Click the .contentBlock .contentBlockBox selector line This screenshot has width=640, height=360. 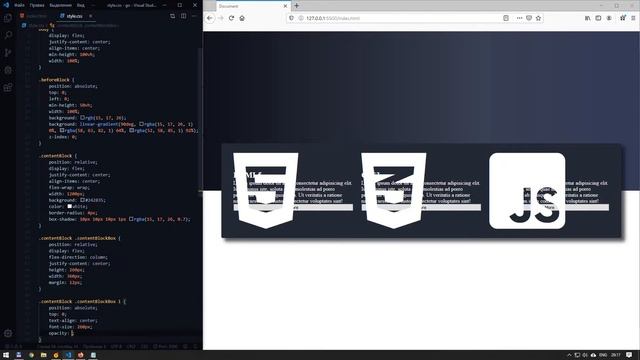tap(80, 238)
